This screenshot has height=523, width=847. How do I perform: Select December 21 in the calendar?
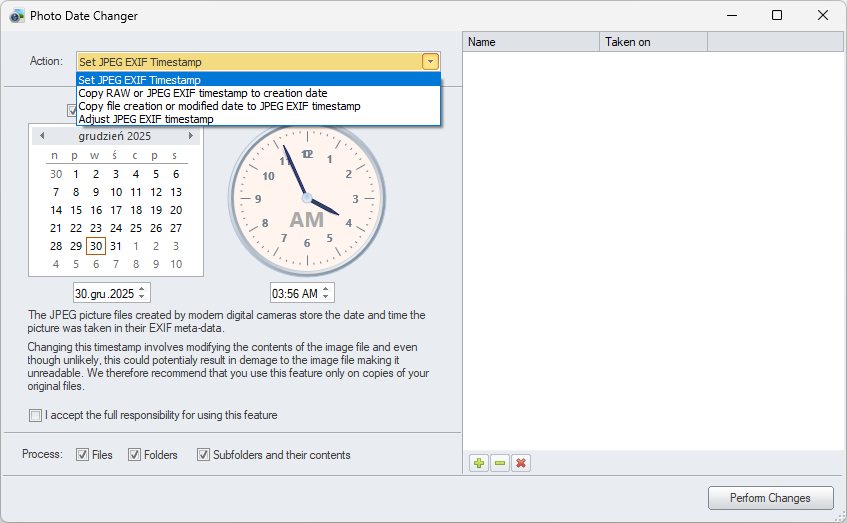click(56, 228)
